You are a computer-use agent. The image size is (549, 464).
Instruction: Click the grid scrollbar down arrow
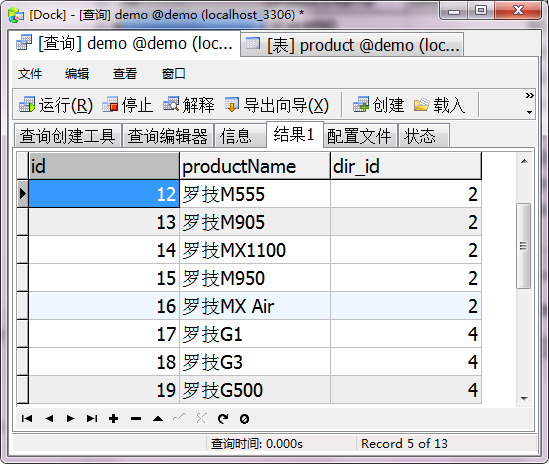[524, 399]
